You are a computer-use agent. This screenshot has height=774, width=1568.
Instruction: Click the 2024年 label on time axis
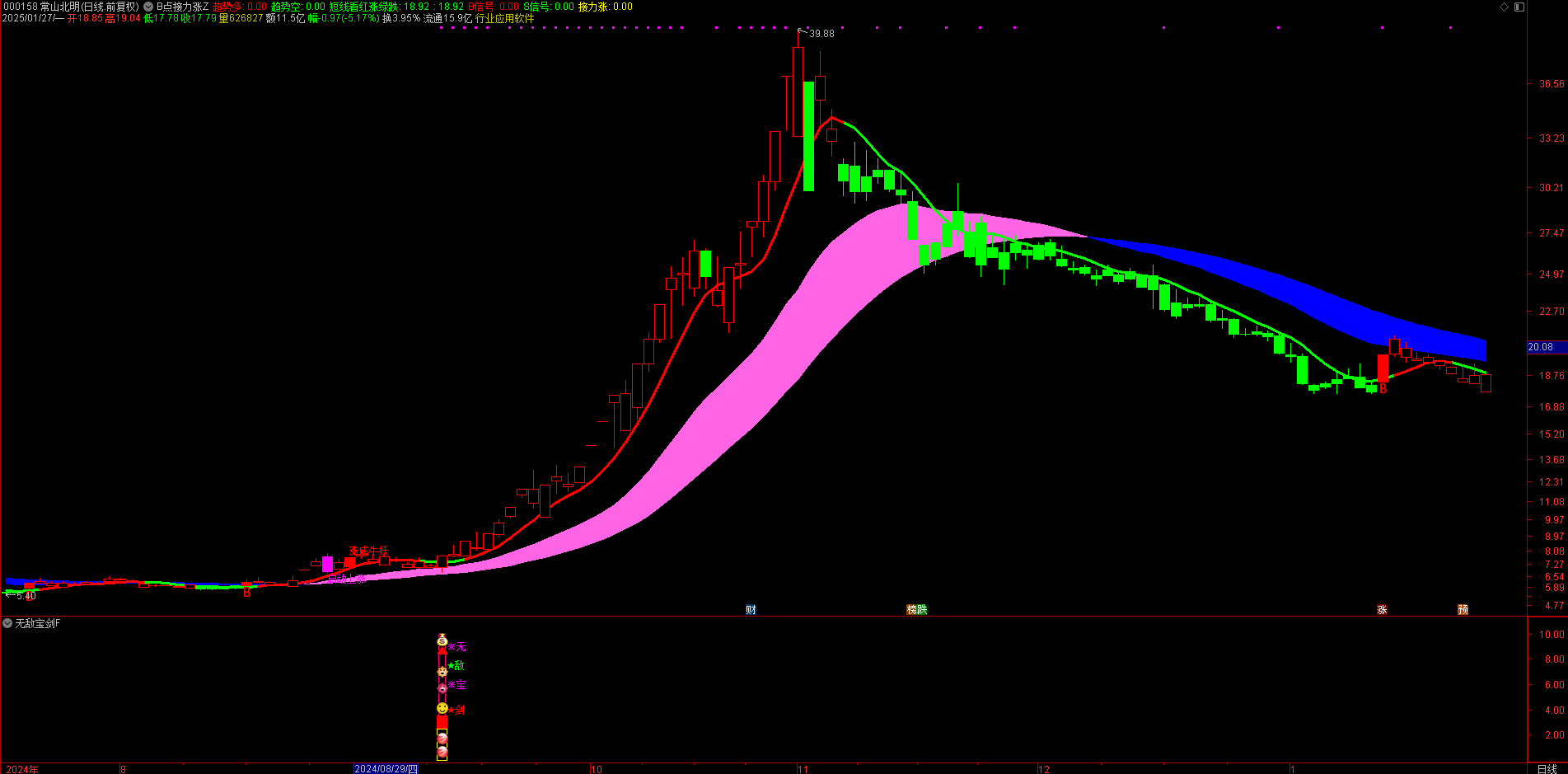22,769
